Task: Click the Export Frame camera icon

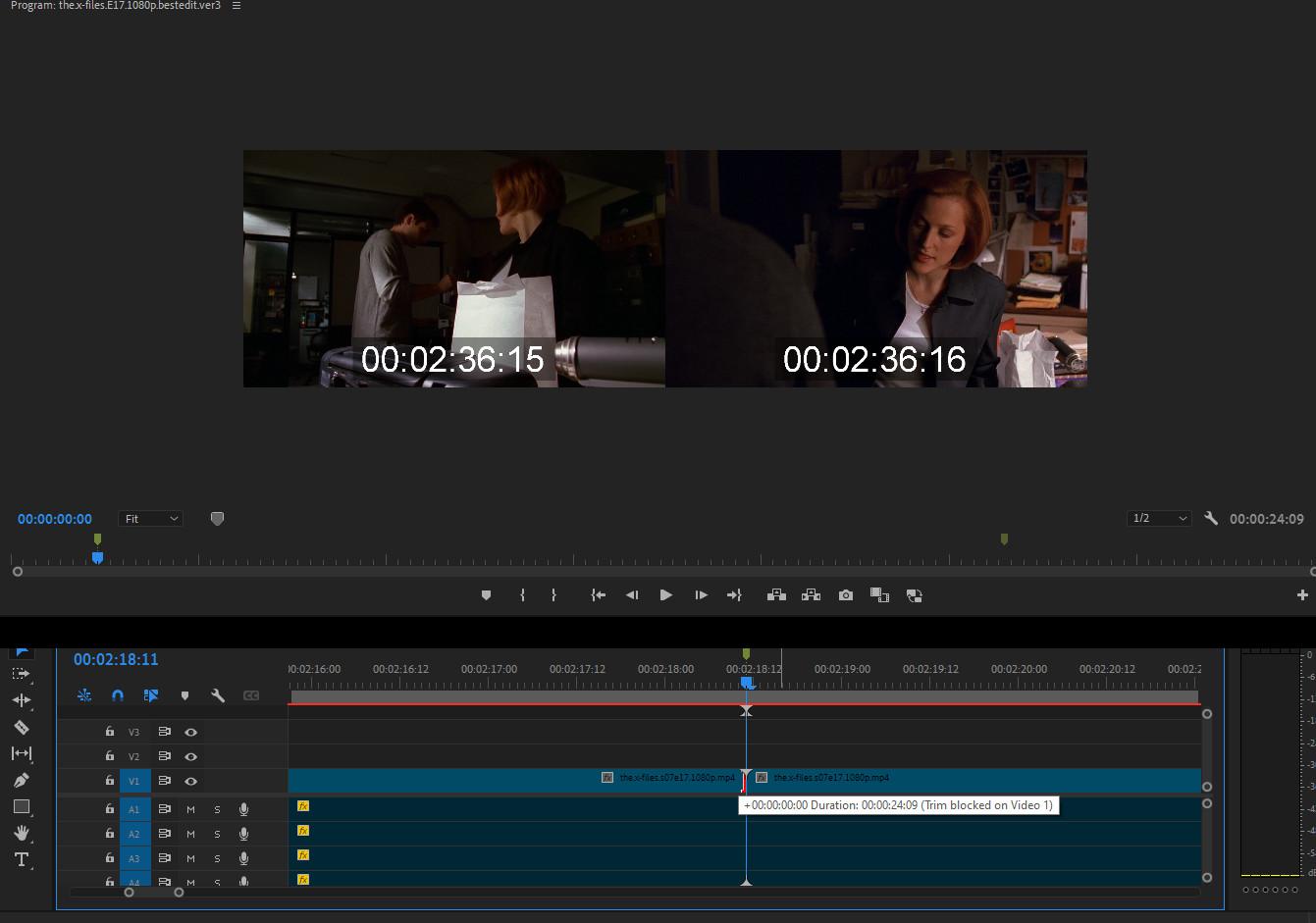Action: pos(846,595)
